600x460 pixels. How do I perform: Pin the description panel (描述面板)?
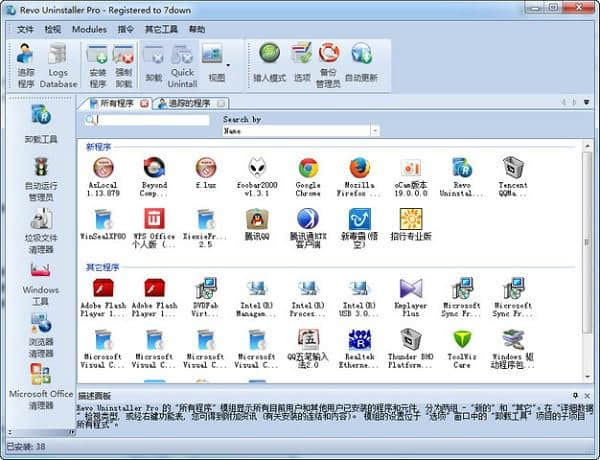575,395
